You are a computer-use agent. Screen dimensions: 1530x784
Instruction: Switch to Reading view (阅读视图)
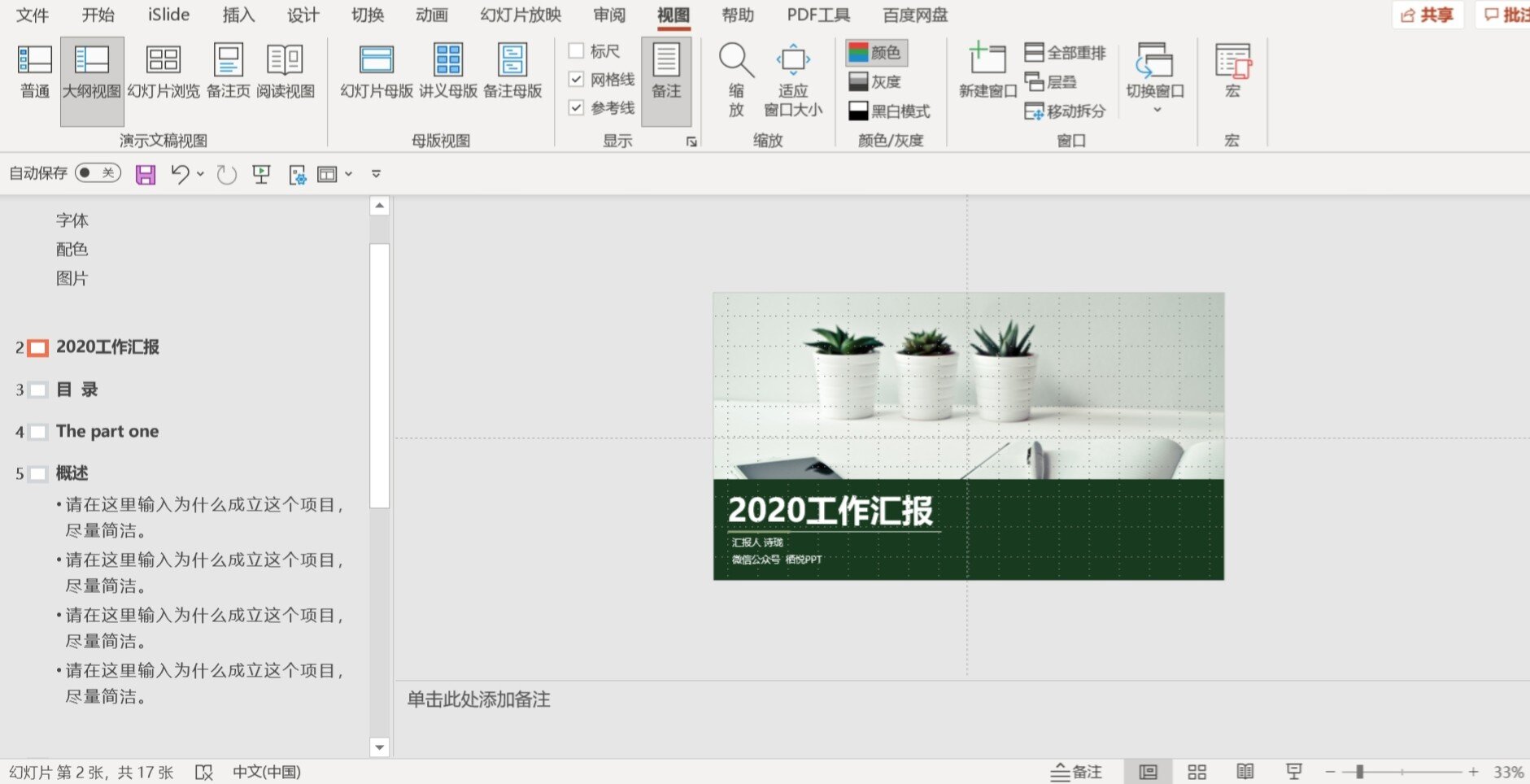point(286,72)
